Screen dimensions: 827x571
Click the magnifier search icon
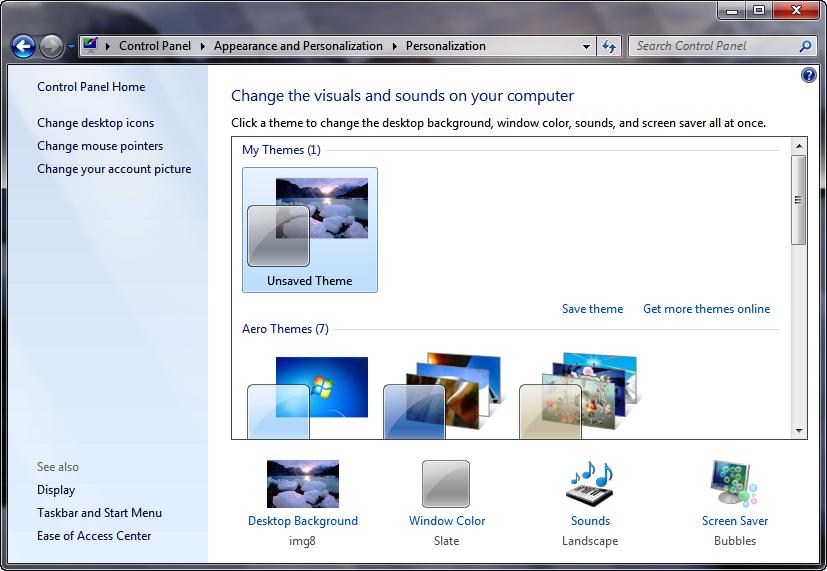[805, 46]
